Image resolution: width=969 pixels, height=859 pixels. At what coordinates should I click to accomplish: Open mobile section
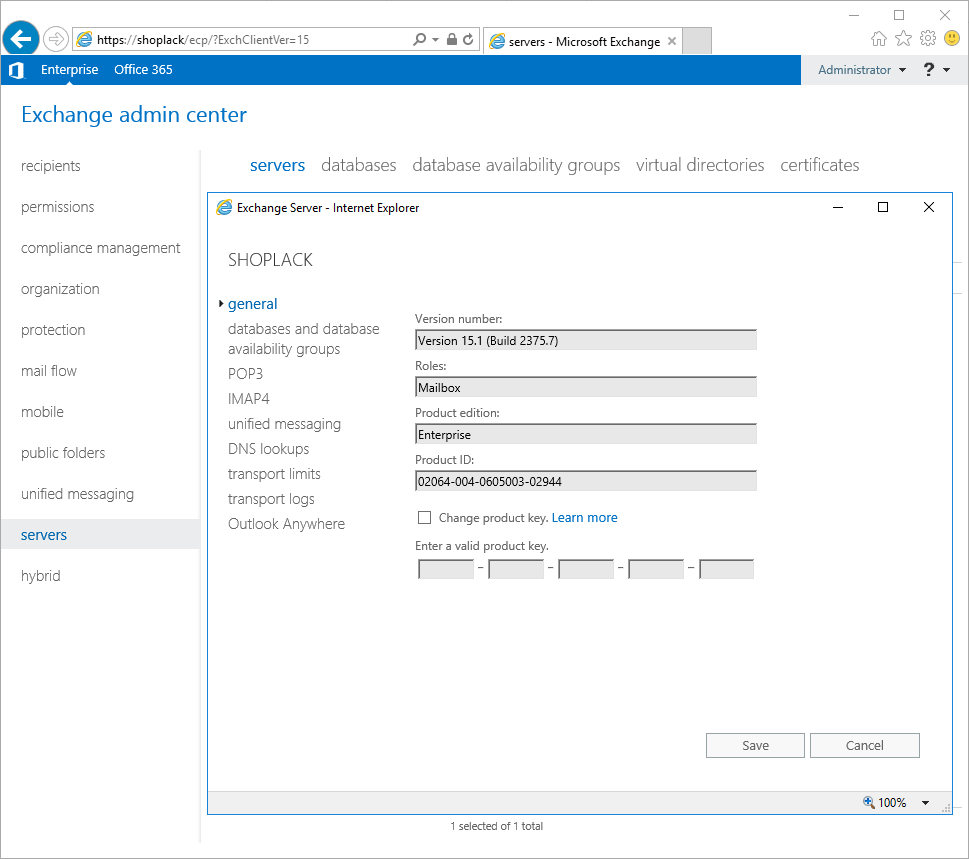tap(42, 412)
